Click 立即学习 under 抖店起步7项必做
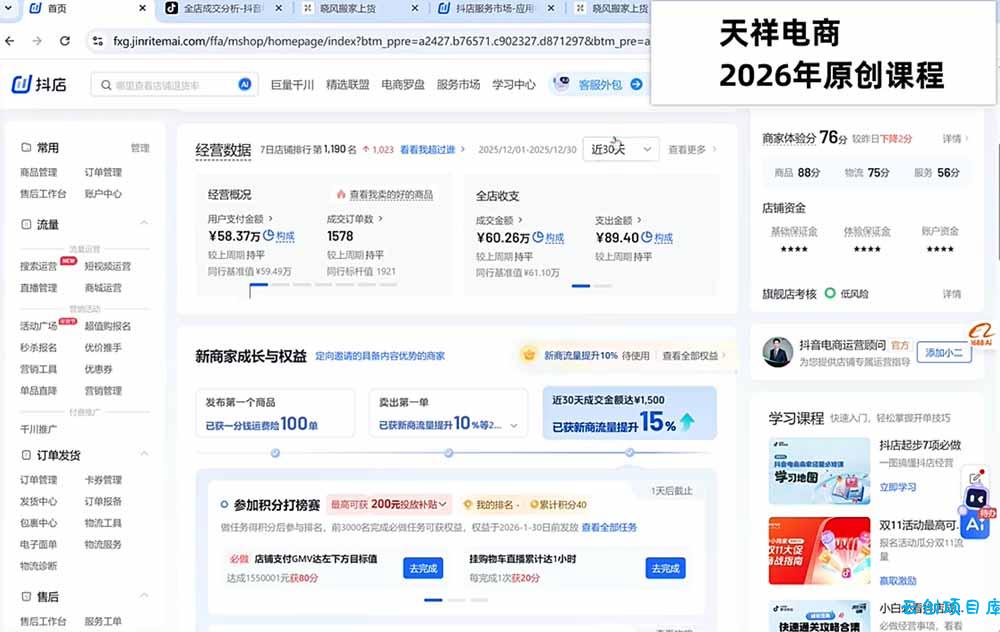1000x632 pixels. 897,487
